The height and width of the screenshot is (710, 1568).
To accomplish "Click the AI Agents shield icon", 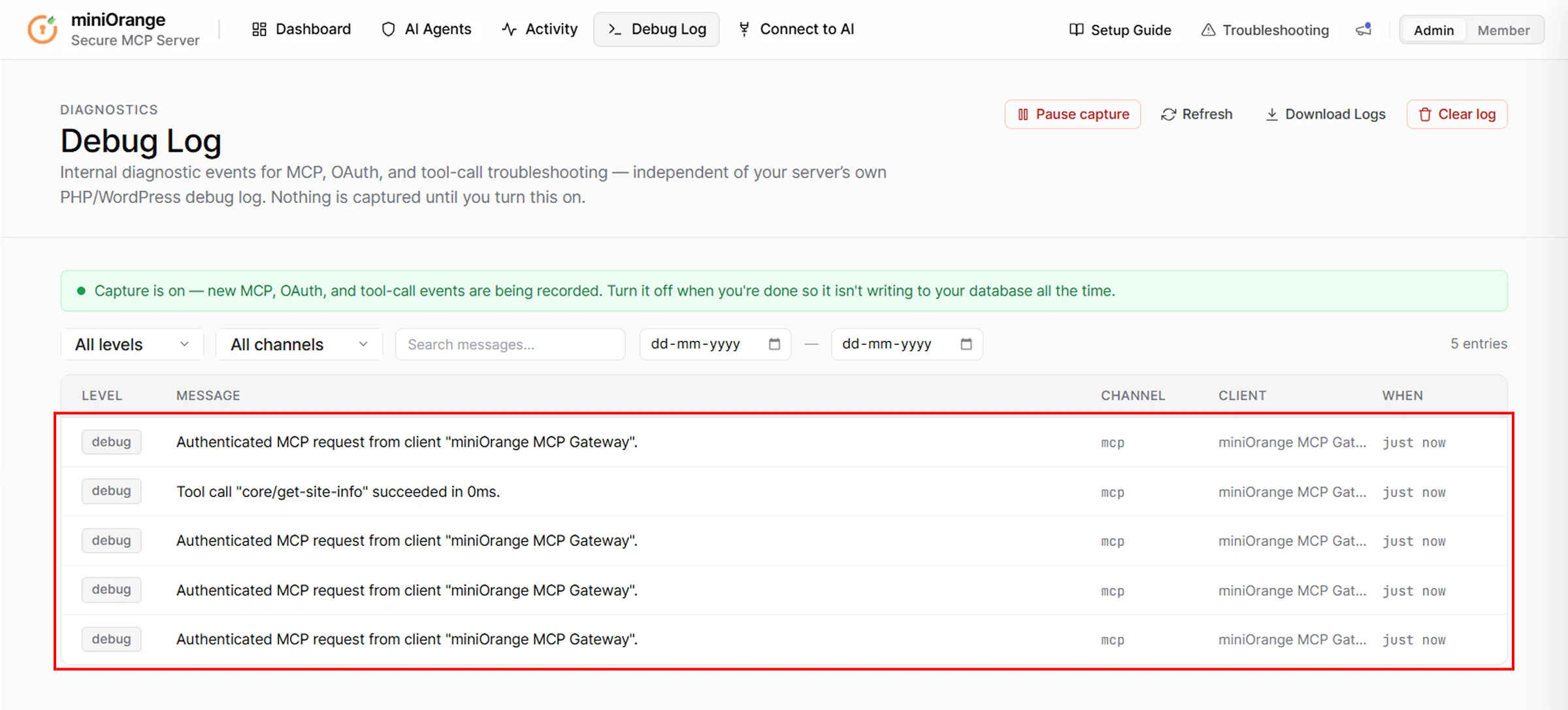I will (x=388, y=29).
